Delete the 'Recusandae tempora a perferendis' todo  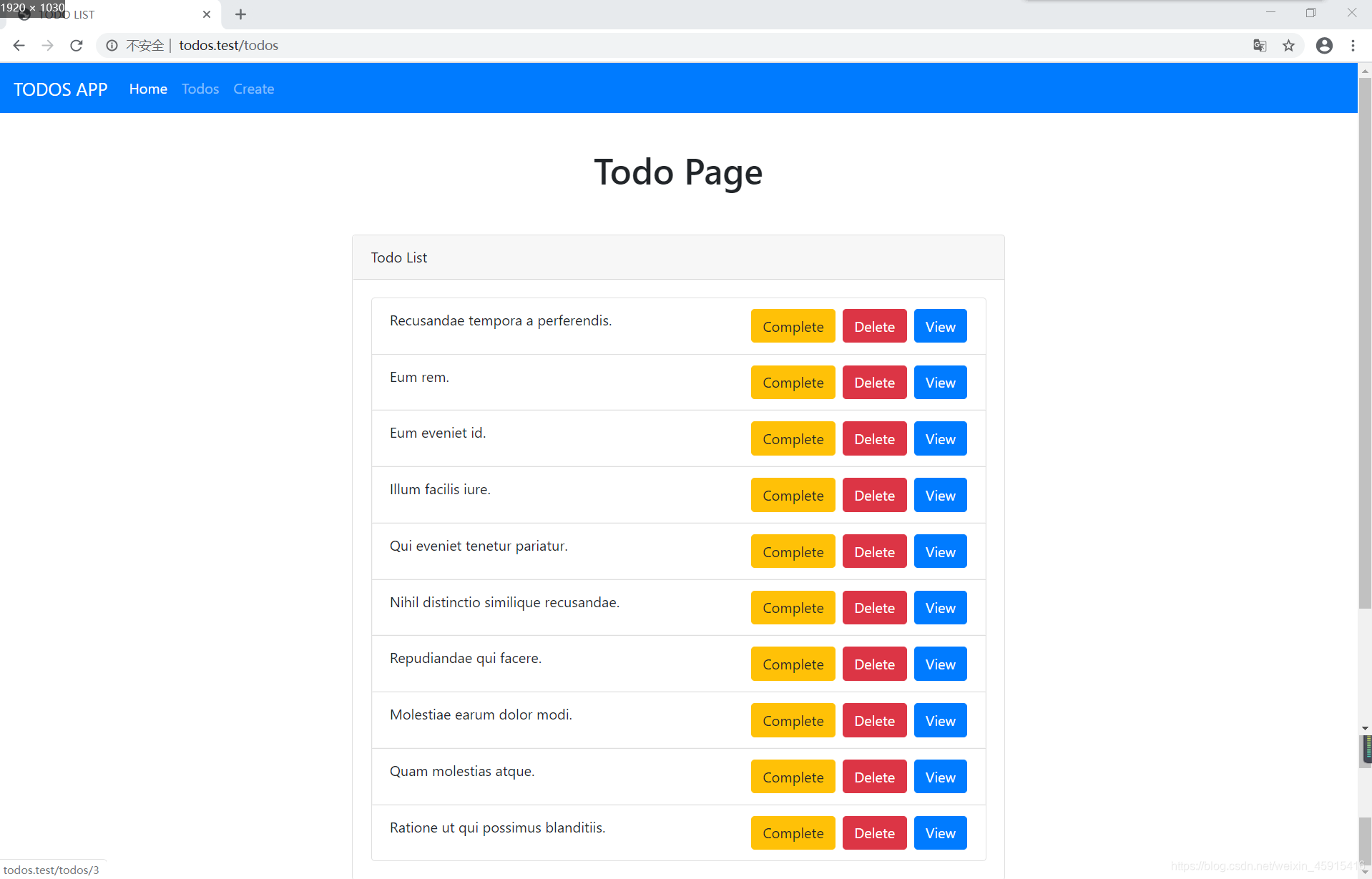pyautogui.click(x=874, y=326)
